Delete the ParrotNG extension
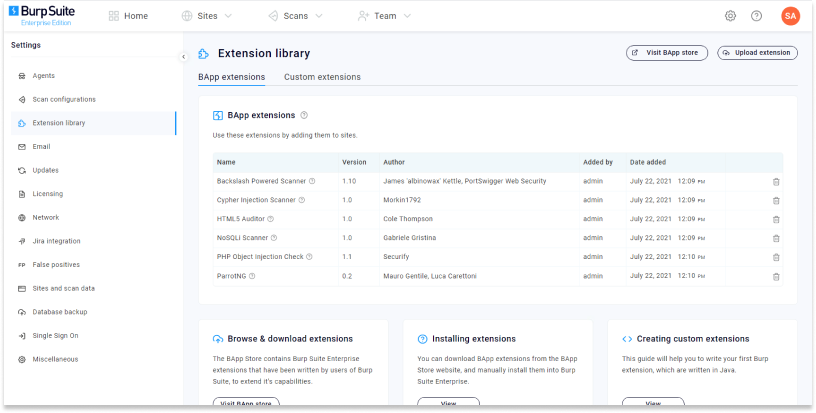The width and height of the screenshot is (816, 413). [775, 277]
